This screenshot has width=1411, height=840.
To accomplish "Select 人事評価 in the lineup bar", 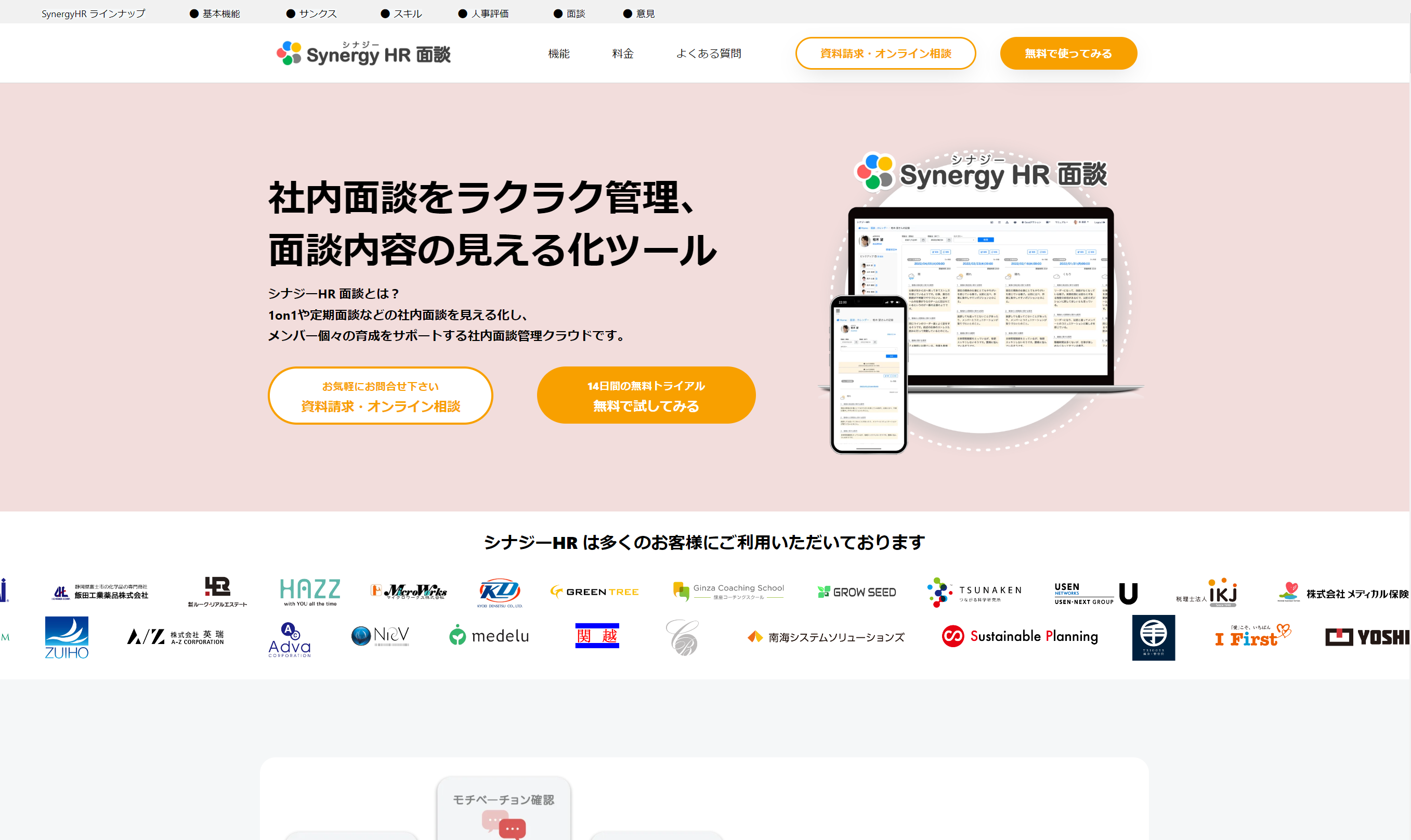I will coord(489,14).
